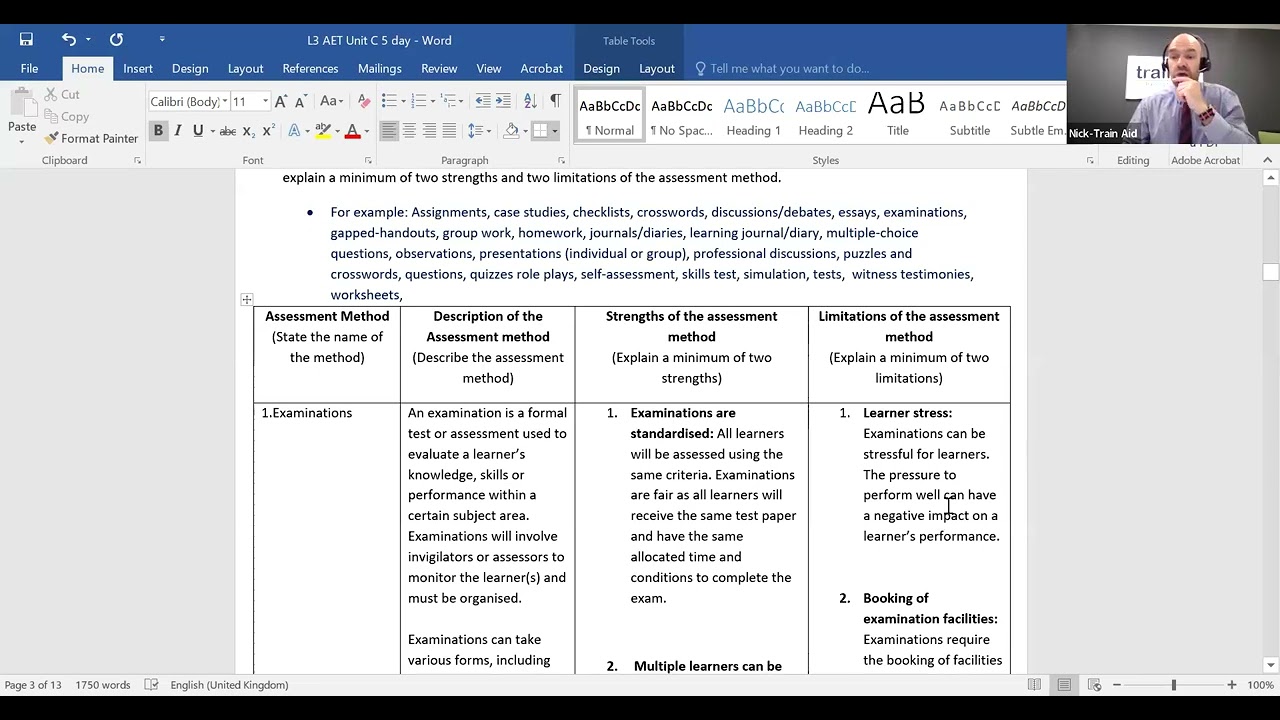Switch to Read Mode view
The image size is (1280, 720).
tap(1034, 685)
